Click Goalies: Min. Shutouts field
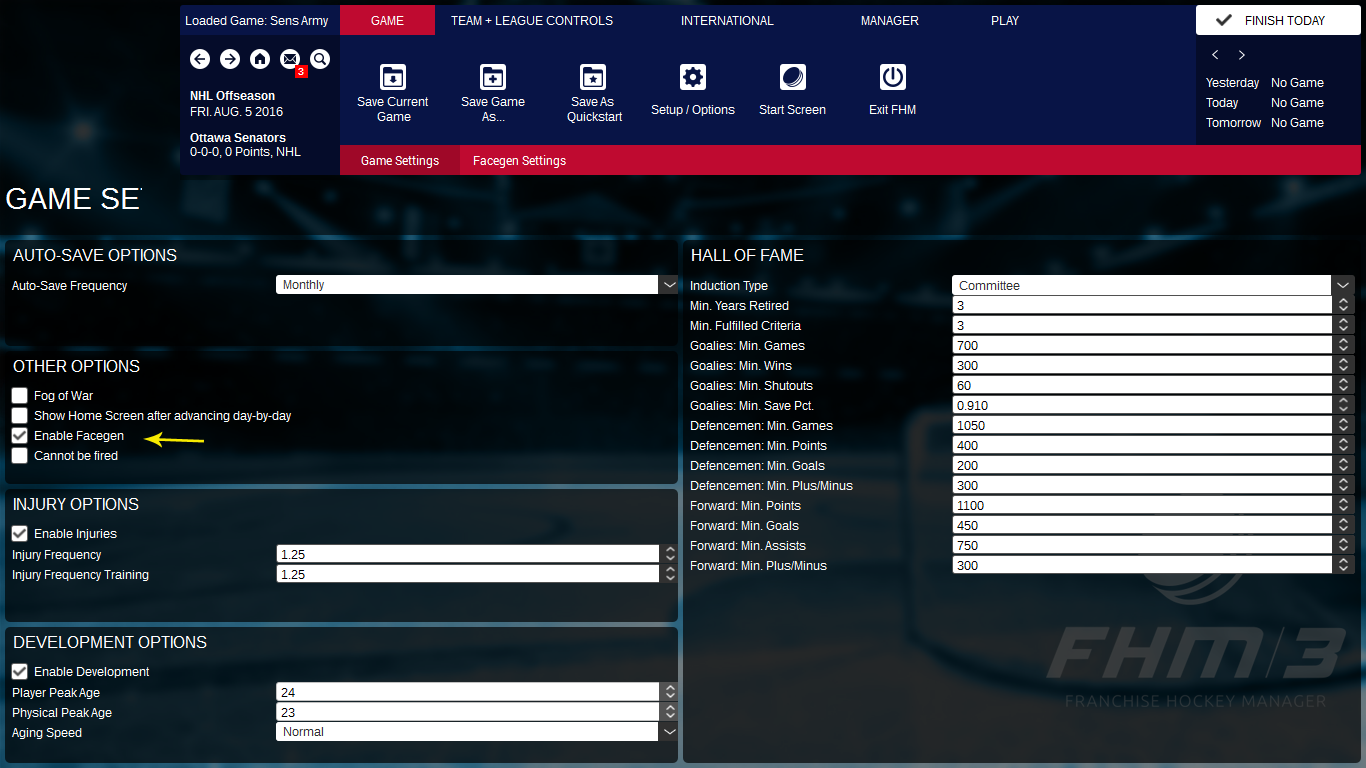1366x768 pixels. tap(1144, 385)
